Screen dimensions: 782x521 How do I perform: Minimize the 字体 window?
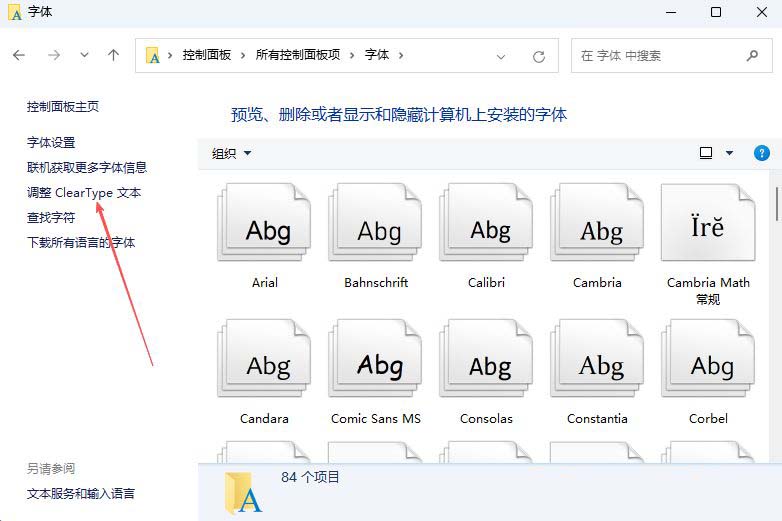[x=671, y=12]
